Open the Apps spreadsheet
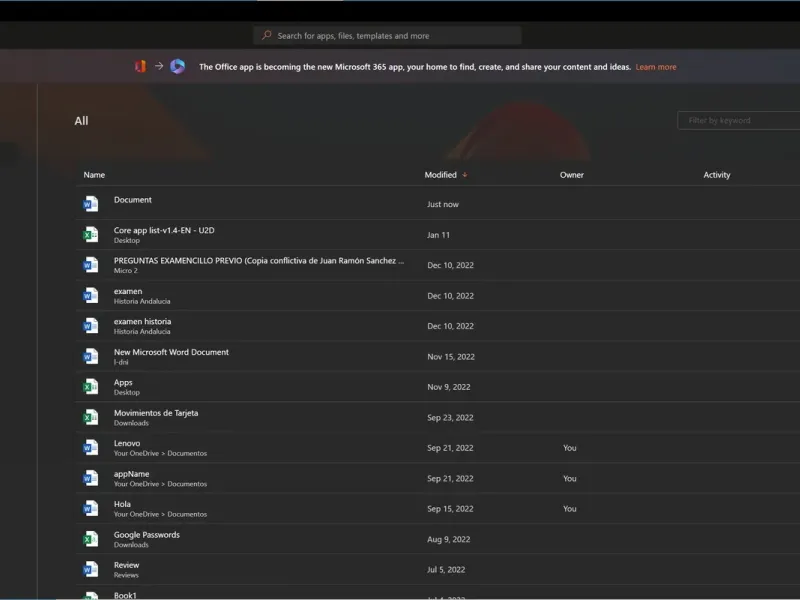Viewport: 800px width, 600px height. pos(123,383)
